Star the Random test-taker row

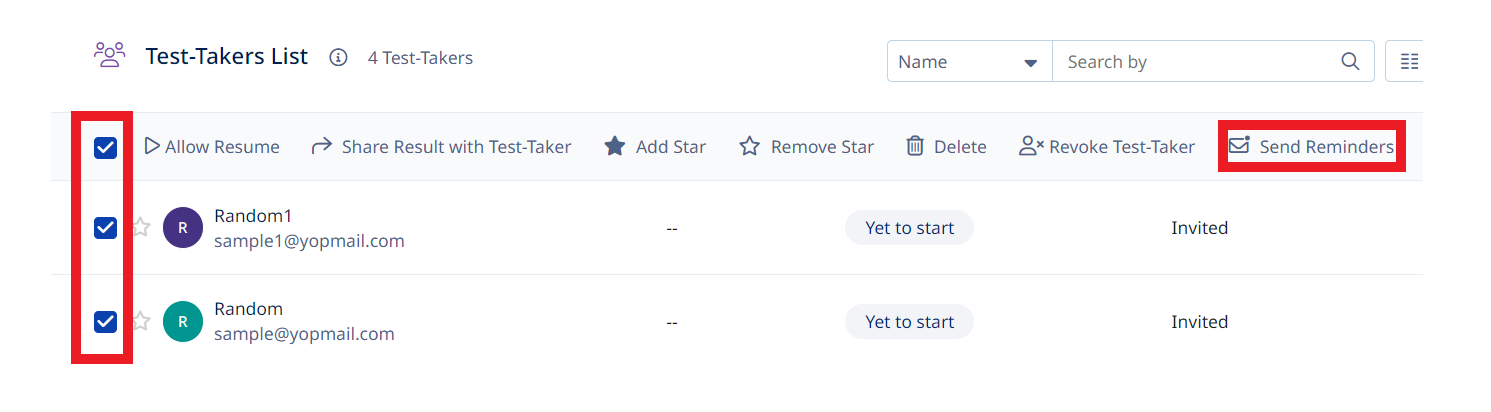(x=141, y=322)
